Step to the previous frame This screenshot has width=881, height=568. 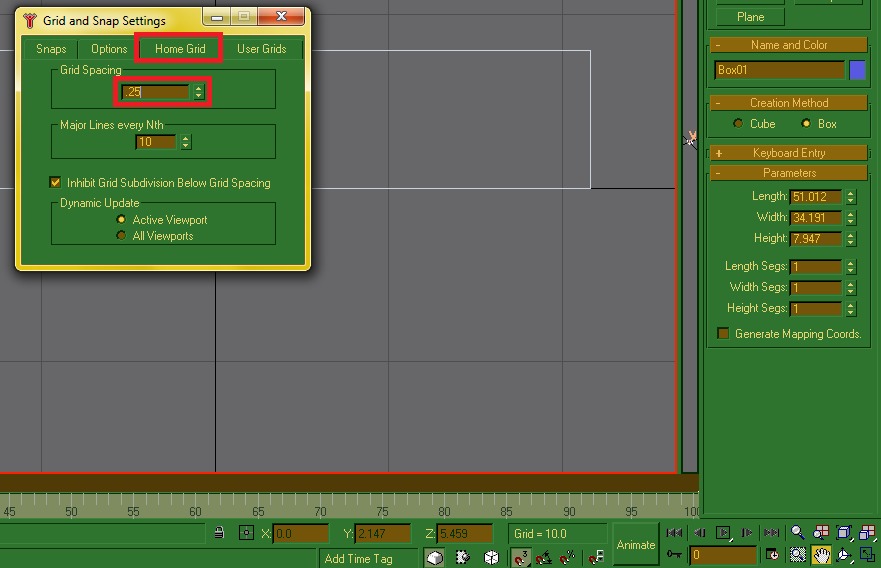[x=700, y=533]
